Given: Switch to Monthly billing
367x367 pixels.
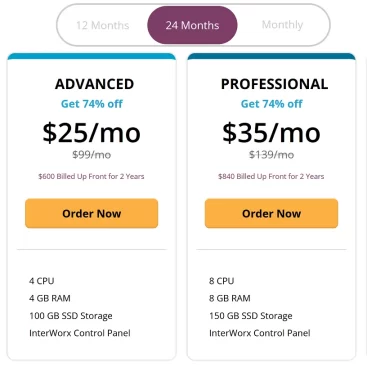Looking at the screenshot, I should [282, 25].
